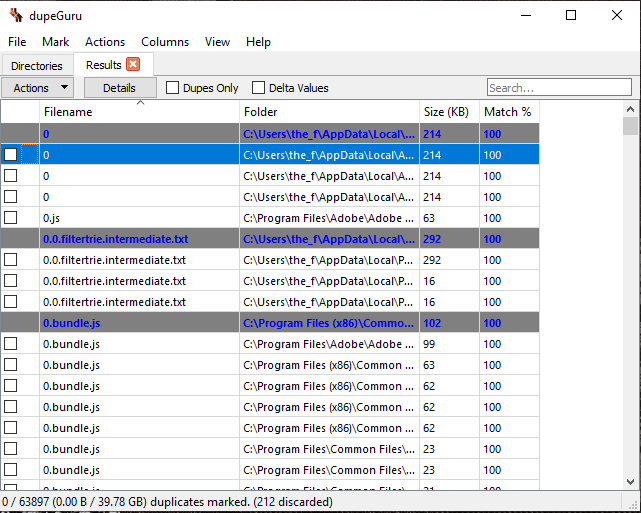Click the 292 size cell in header row
641x513 pixels.
tap(449, 239)
